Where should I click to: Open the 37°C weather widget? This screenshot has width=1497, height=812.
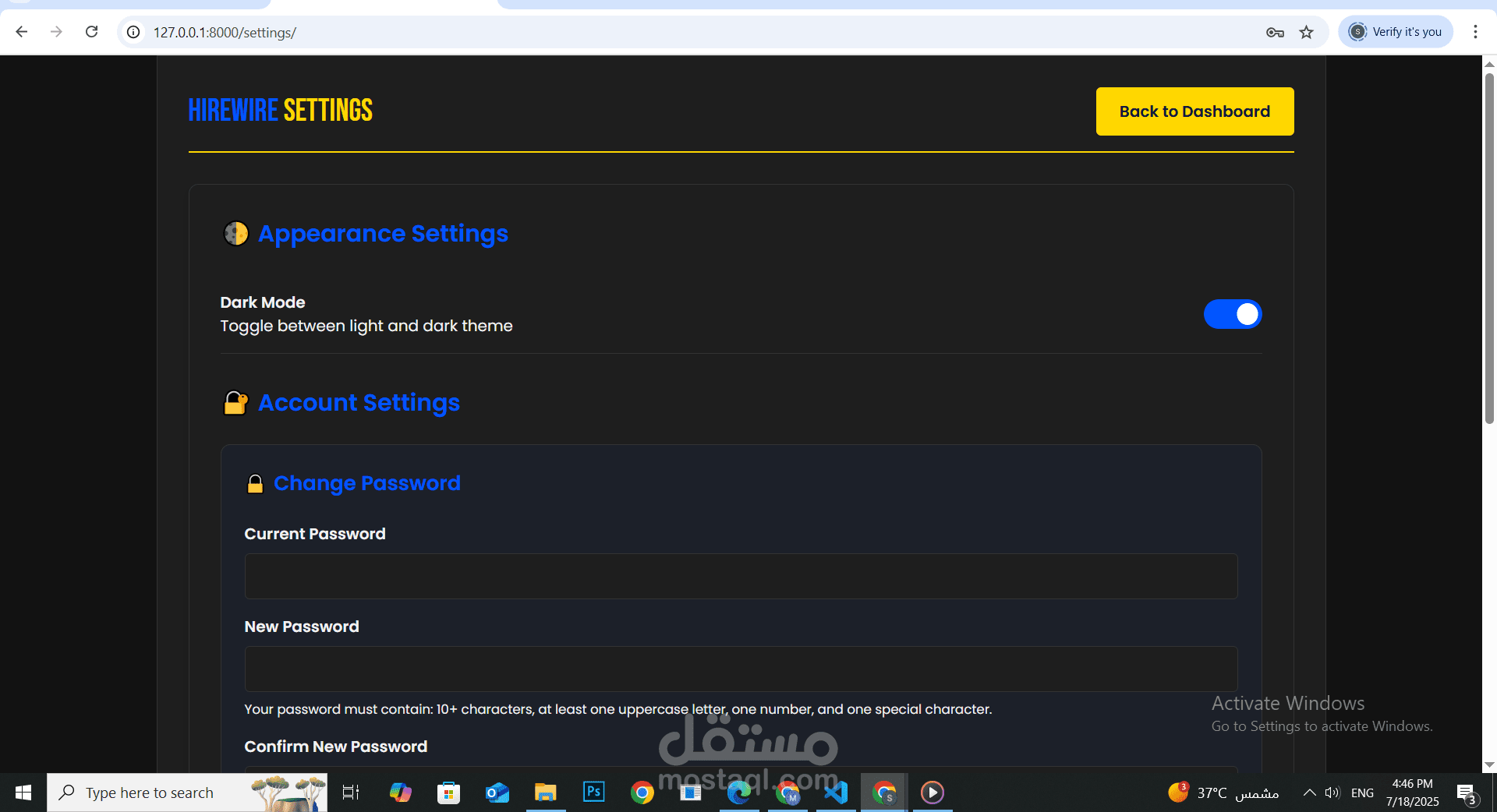click(x=1223, y=793)
